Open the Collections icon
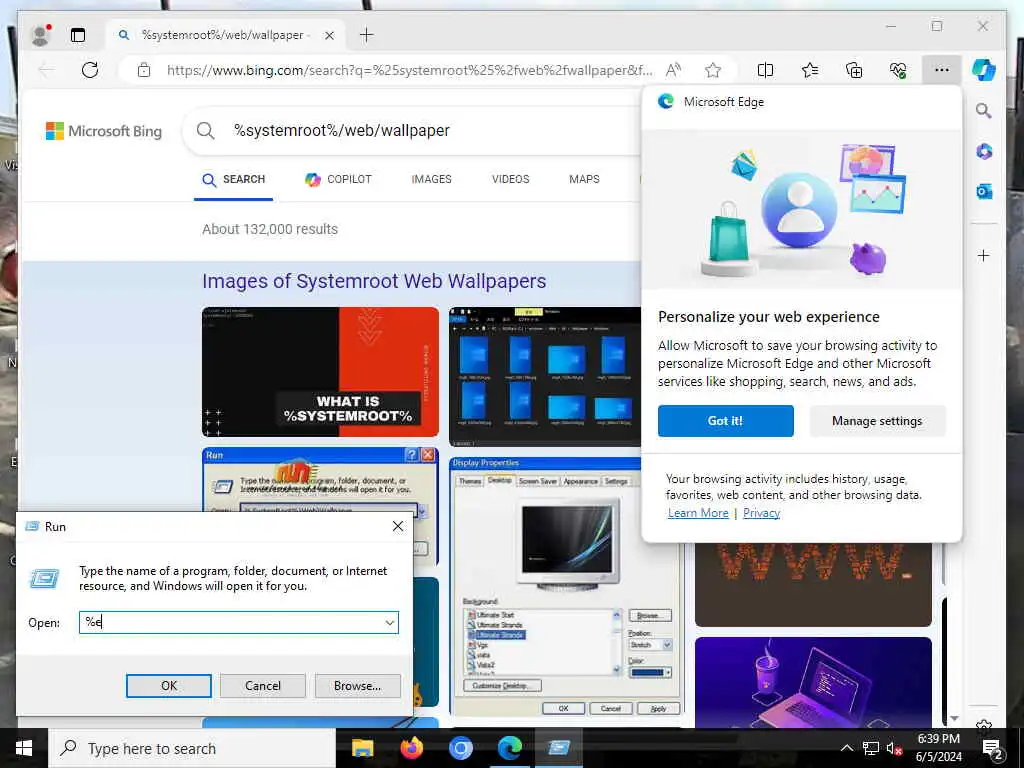1024x768 pixels. tap(854, 70)
